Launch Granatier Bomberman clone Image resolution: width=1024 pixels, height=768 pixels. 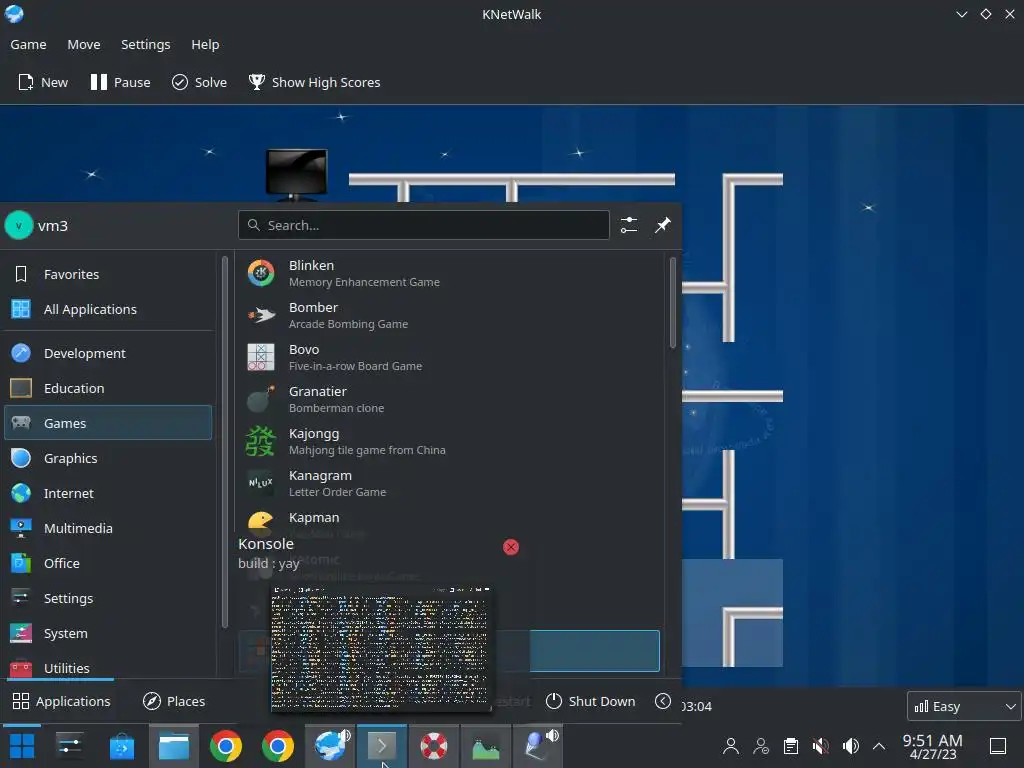point(451,400)
